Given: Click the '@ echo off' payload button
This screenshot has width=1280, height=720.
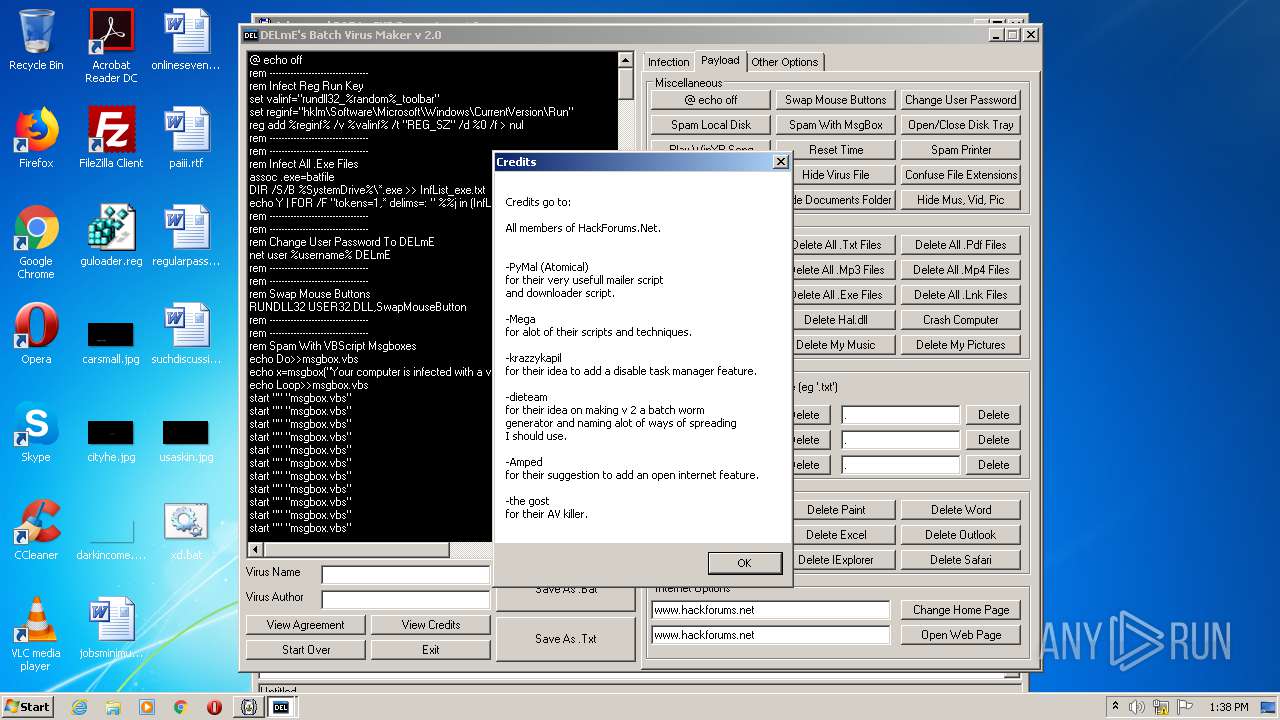Looking at the screenshot, I should coord(711,100).
